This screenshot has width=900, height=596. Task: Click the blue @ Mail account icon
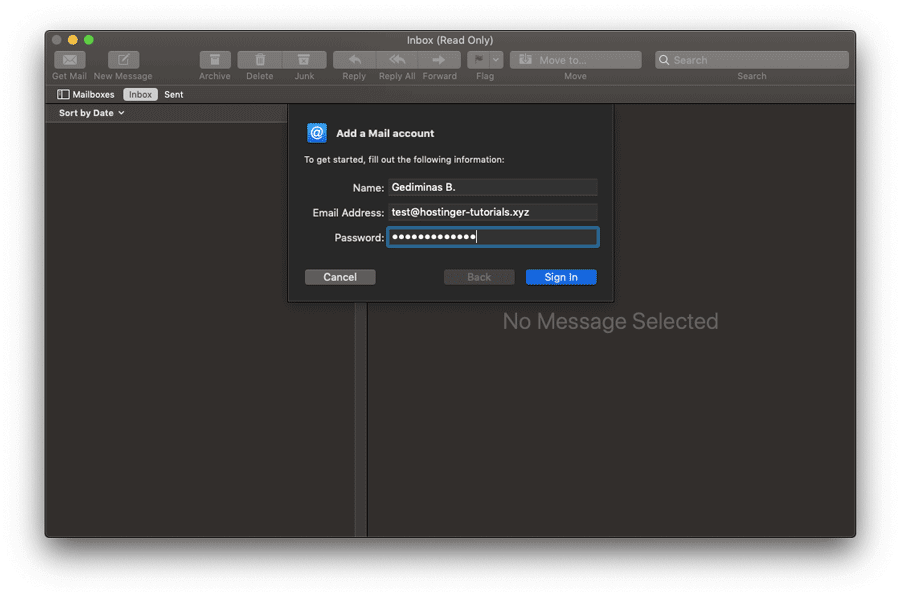point(317,133)
